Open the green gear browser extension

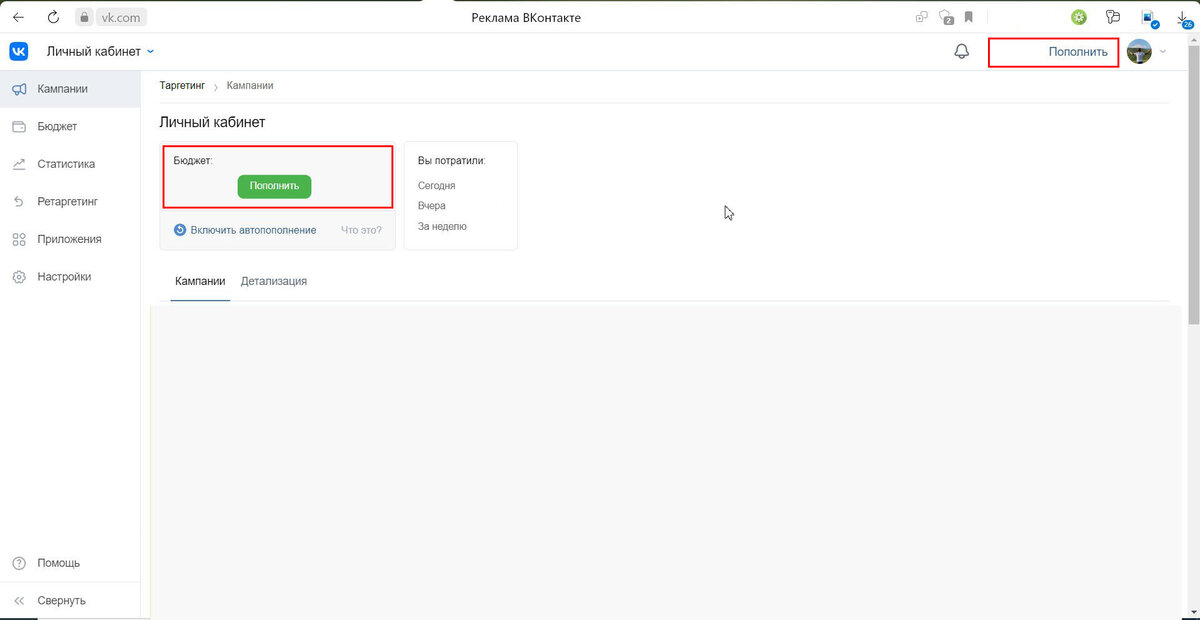tap(1079, 17)
